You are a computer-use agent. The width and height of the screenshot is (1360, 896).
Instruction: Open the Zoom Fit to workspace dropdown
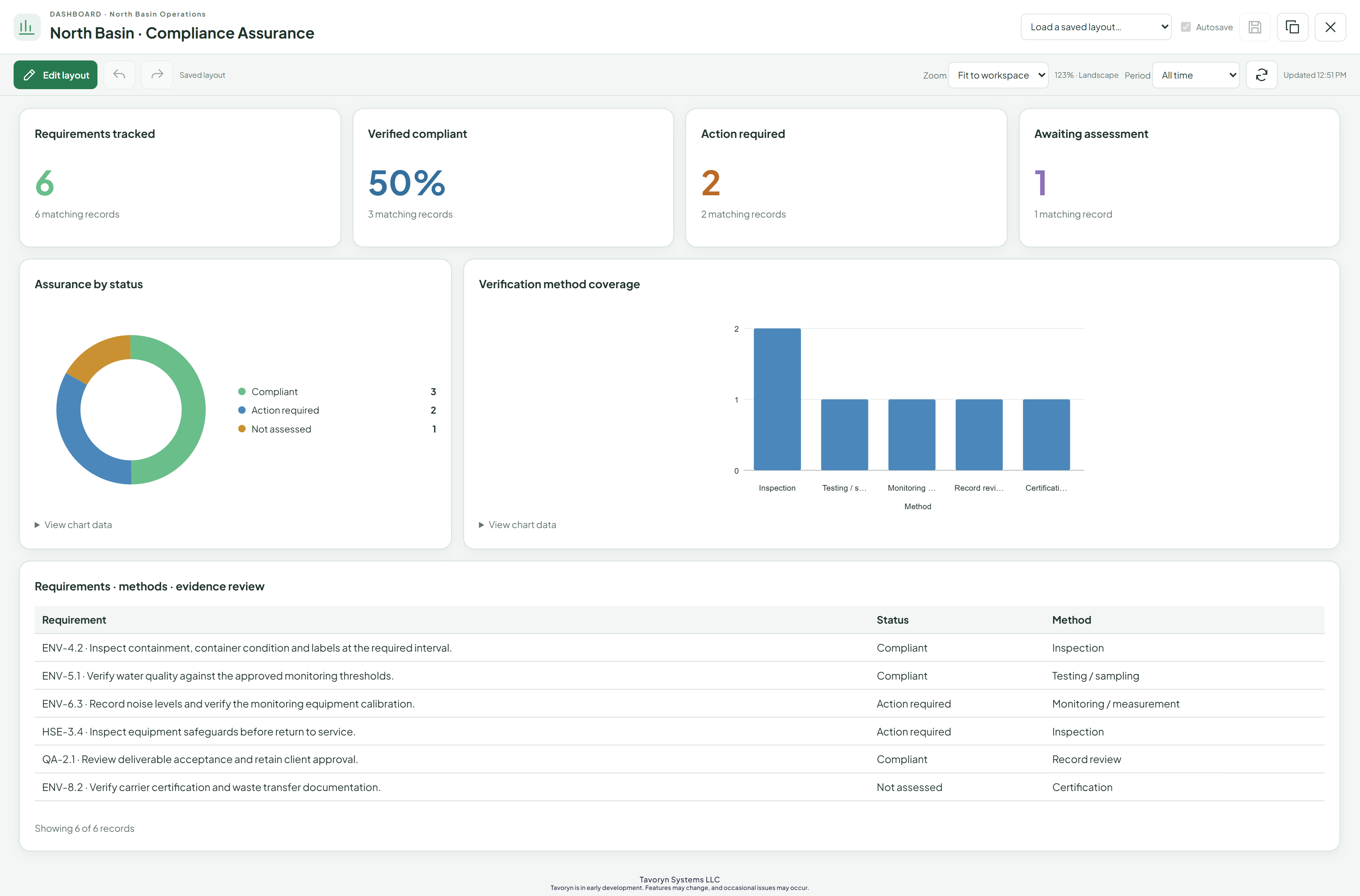coord(998,75)
